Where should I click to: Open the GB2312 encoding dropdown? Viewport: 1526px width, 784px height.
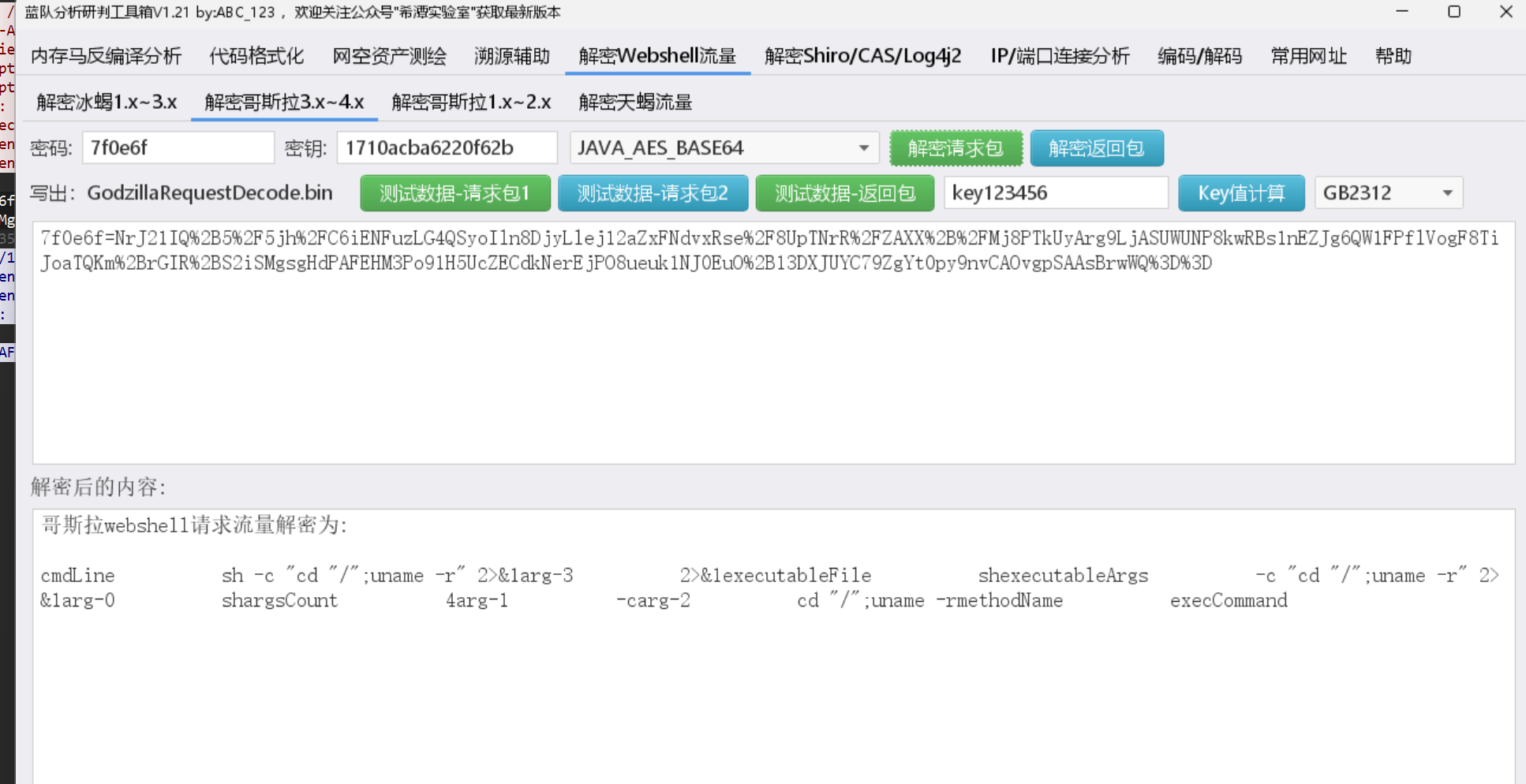pyautogui.click(x=1388, y=193)
